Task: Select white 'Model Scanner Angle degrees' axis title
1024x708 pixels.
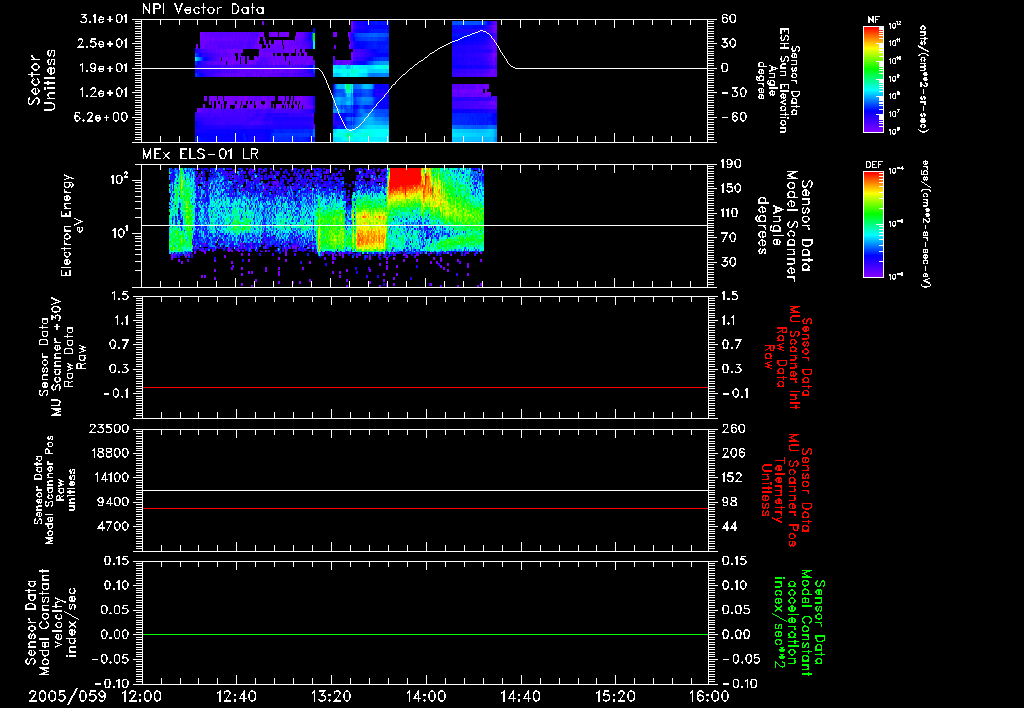Action: [x=784, y=226]
